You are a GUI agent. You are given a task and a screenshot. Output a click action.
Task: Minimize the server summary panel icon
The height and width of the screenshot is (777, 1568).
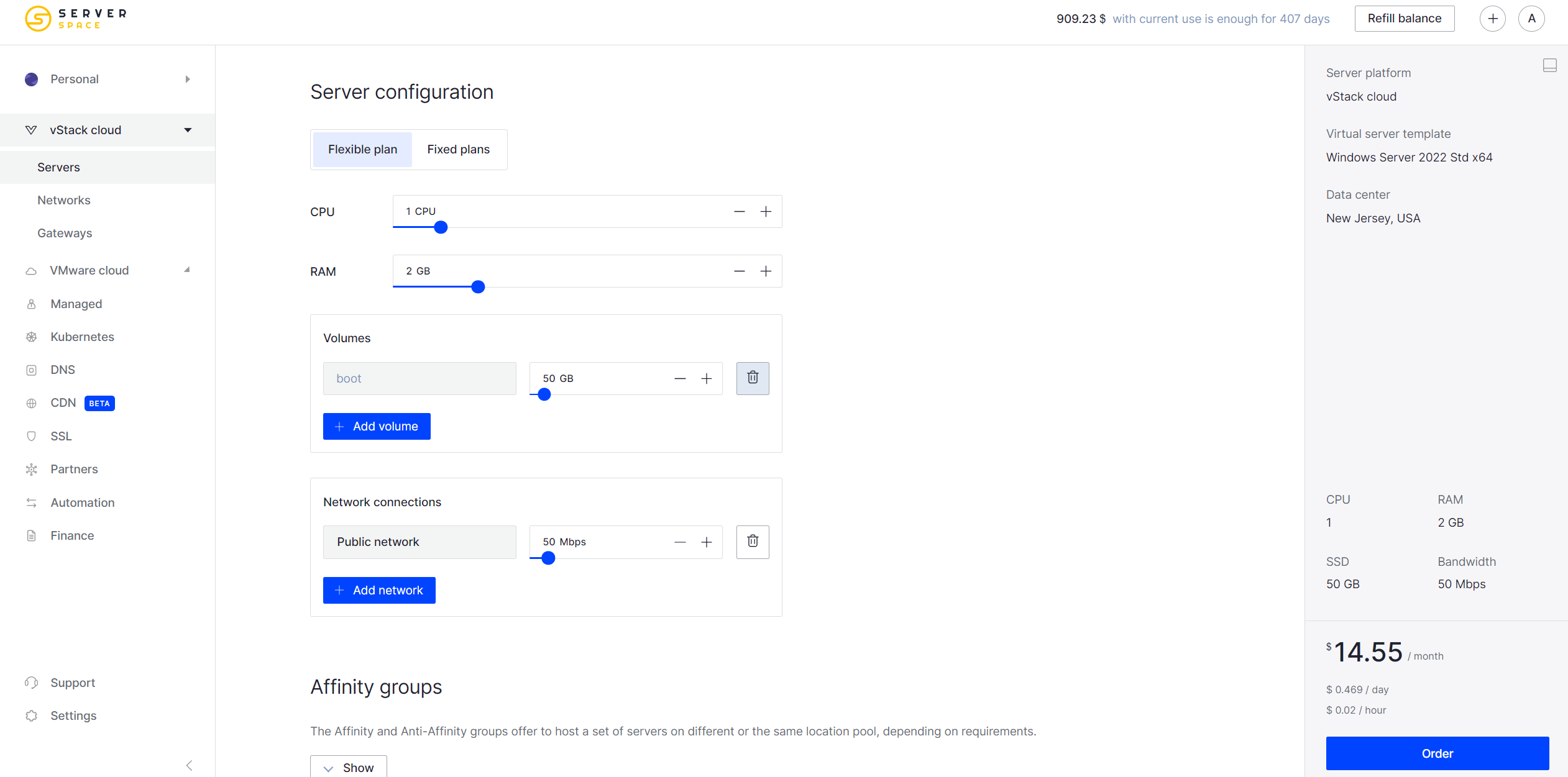point(1549,65)
